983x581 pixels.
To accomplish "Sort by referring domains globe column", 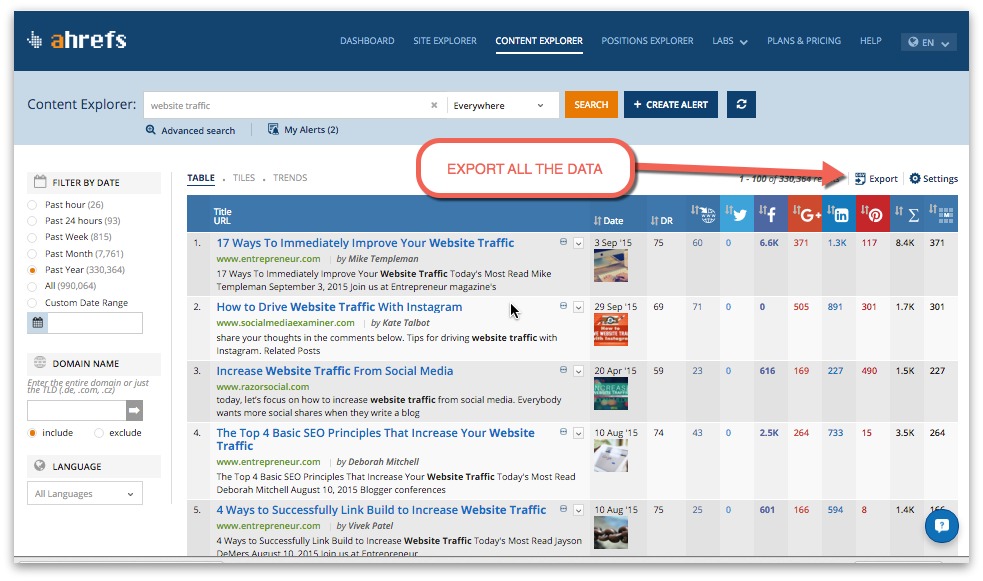I will click(703, 214).
